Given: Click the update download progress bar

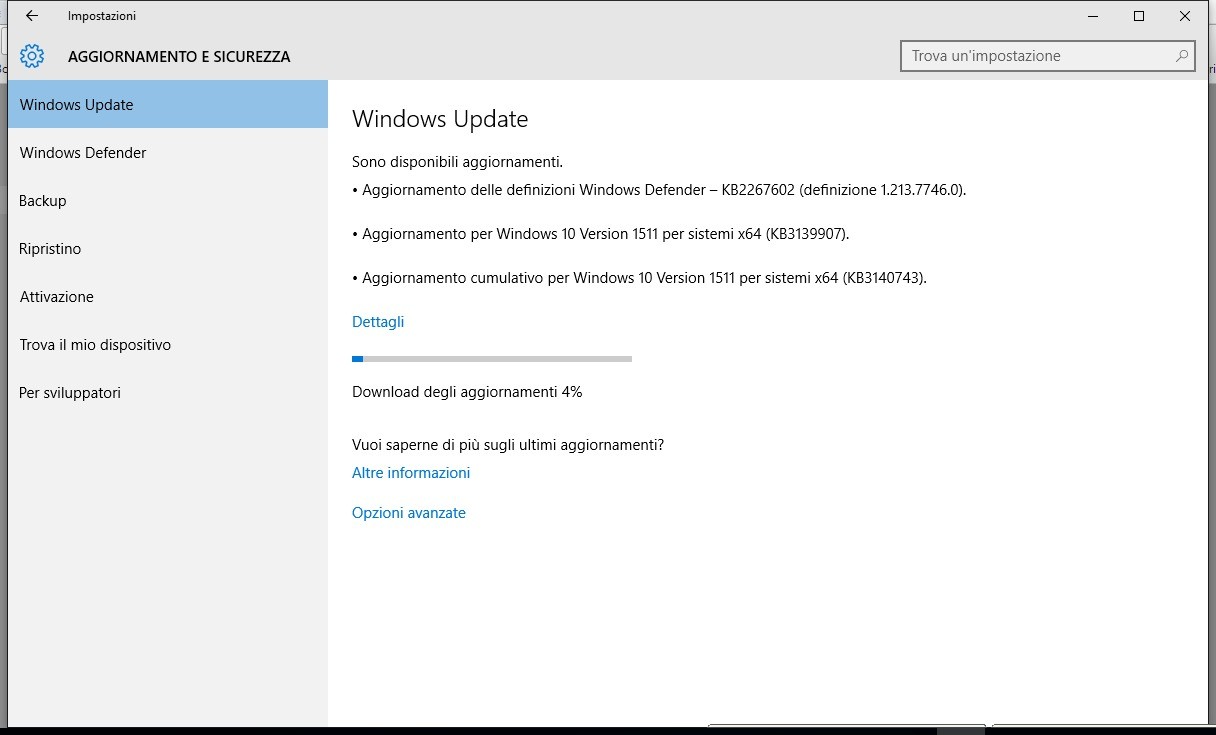Looking at the screenshot, I should pyautogui.click(x=492, y=358).
